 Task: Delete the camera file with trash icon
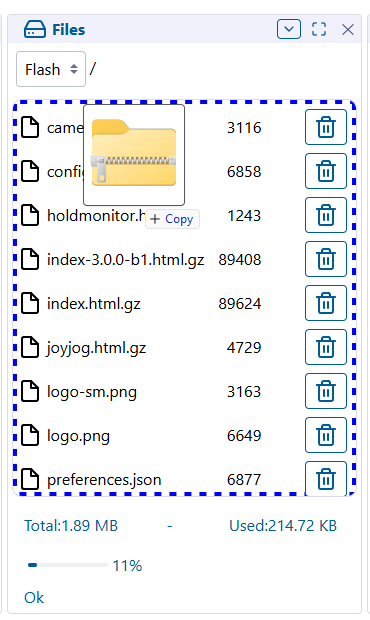pos(326,127)
